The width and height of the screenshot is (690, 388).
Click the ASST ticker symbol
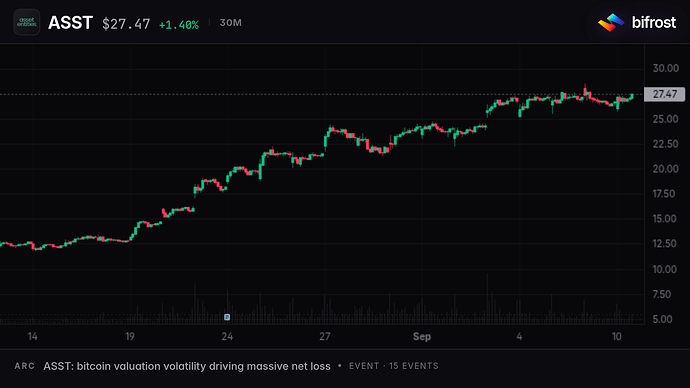click(x=70, y=23)
